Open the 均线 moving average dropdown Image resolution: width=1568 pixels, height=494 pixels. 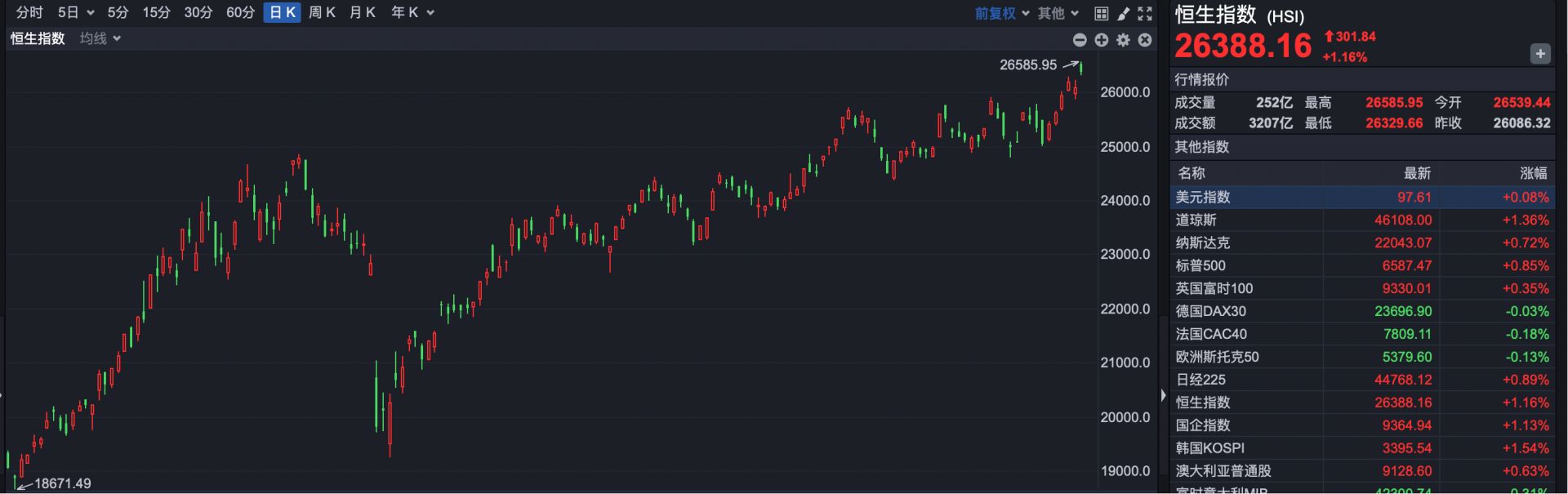(x=100, y=38)
